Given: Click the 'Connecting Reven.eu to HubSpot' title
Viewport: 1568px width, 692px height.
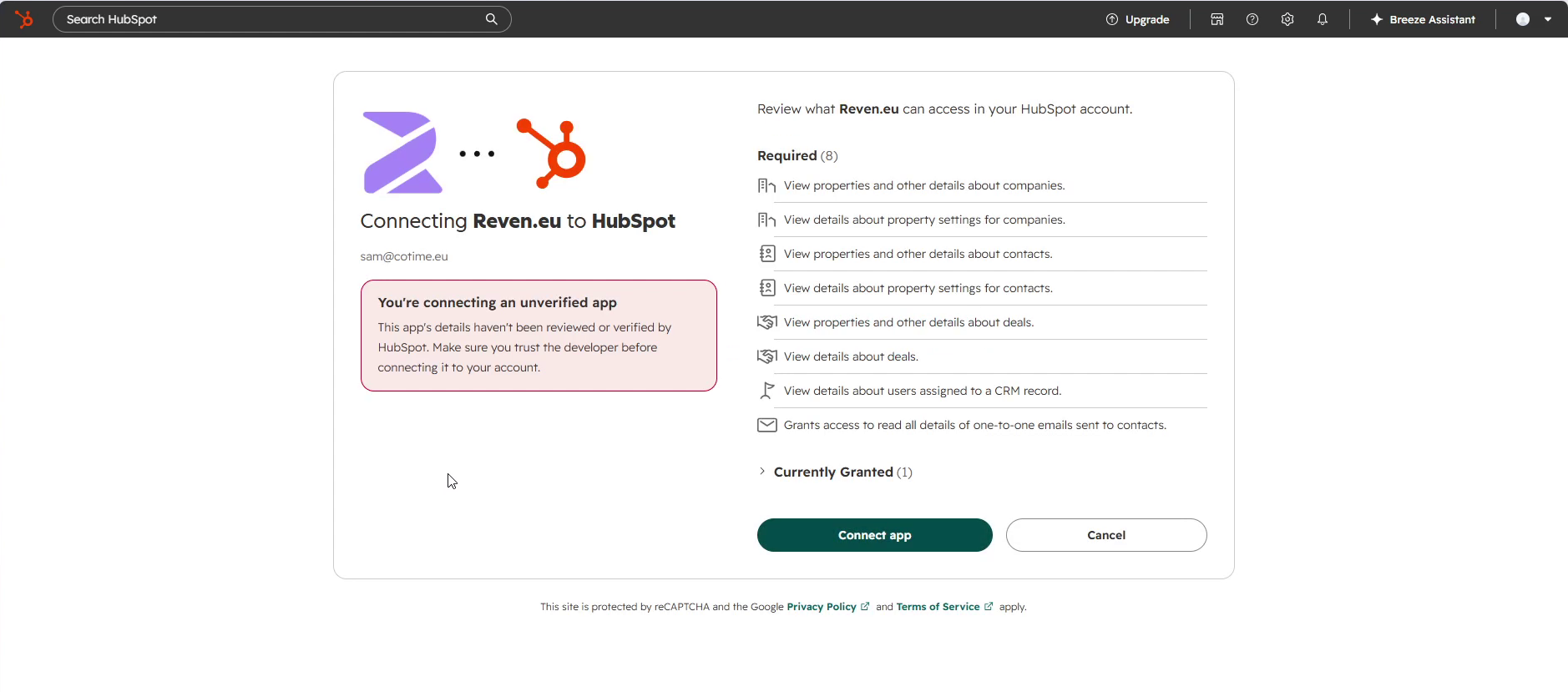Looking at the screenshot, I should click(518, 221).
